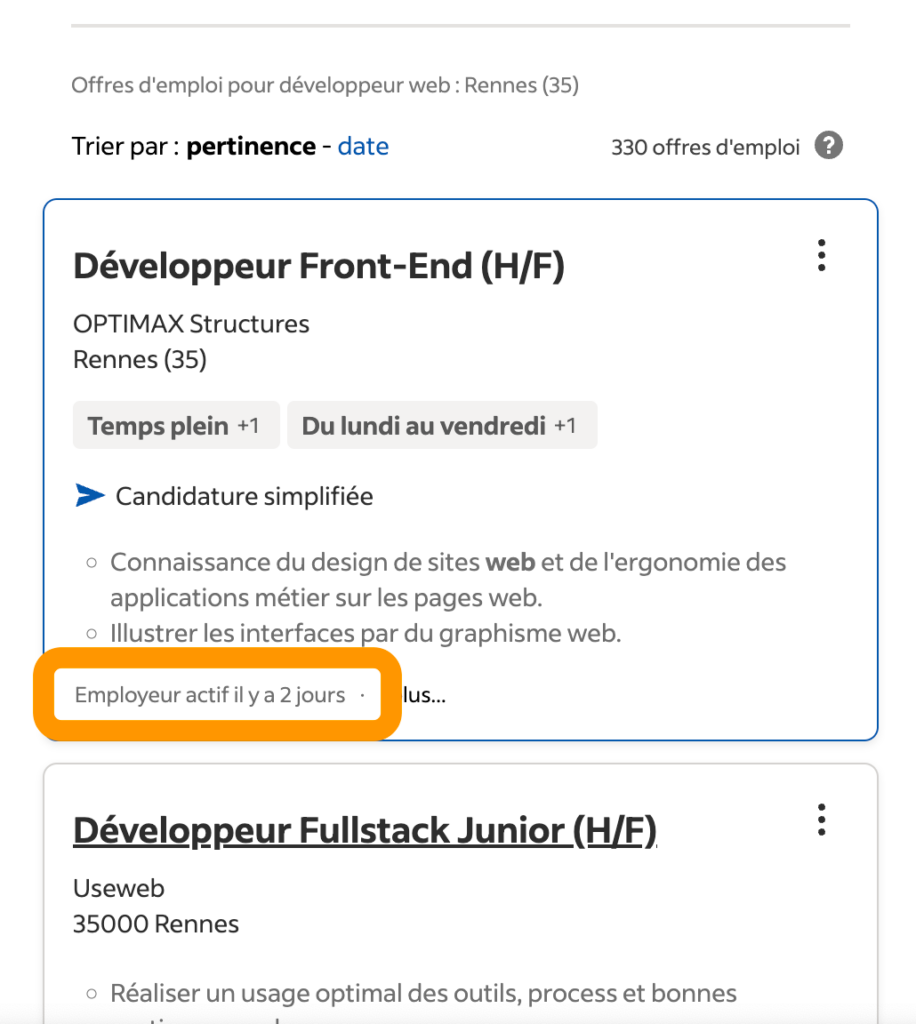Open the Développeur Fullstack Junior (H/F) listing
Screen dimensions: 916x1024
[x=365, y=831]
